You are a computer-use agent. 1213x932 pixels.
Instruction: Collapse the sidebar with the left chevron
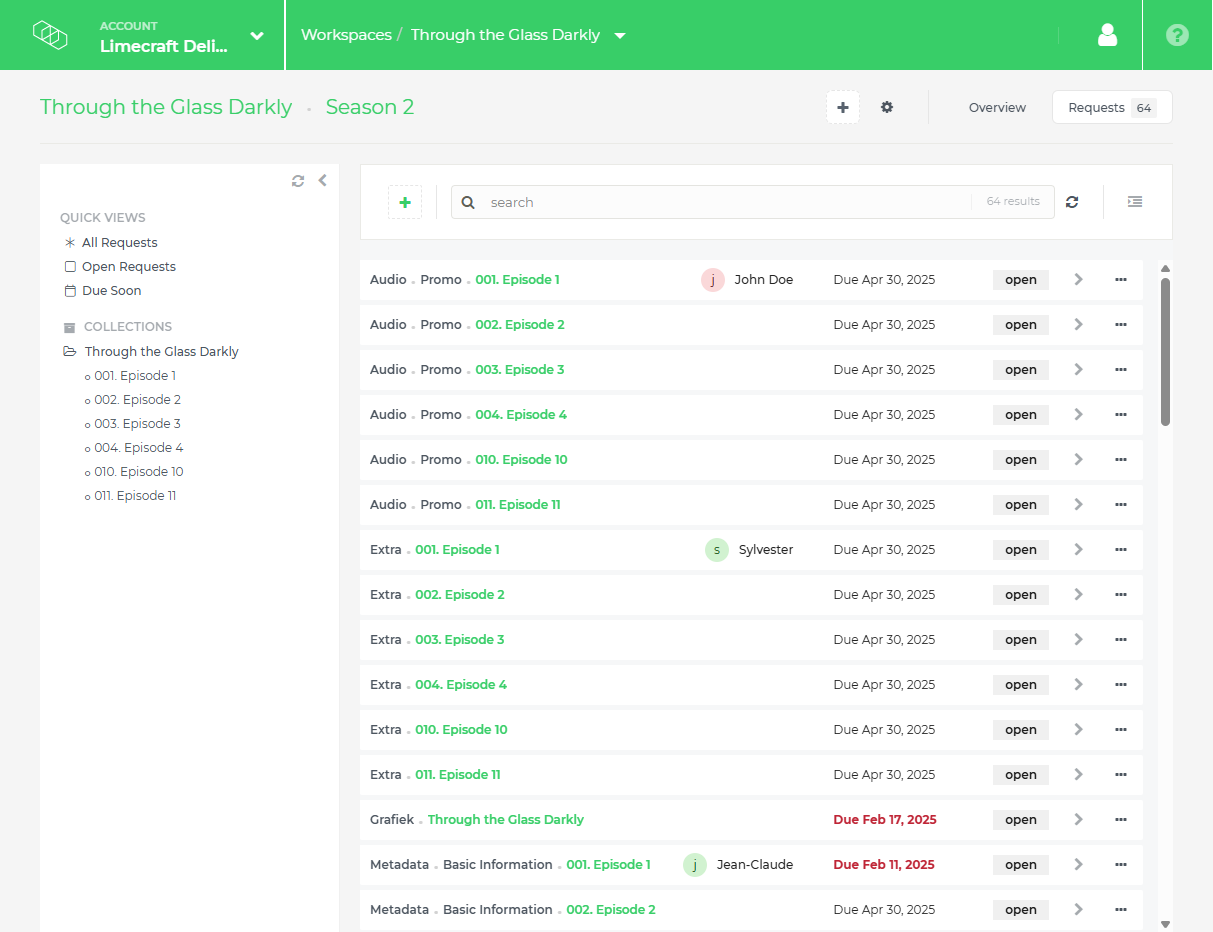point(322,181)
